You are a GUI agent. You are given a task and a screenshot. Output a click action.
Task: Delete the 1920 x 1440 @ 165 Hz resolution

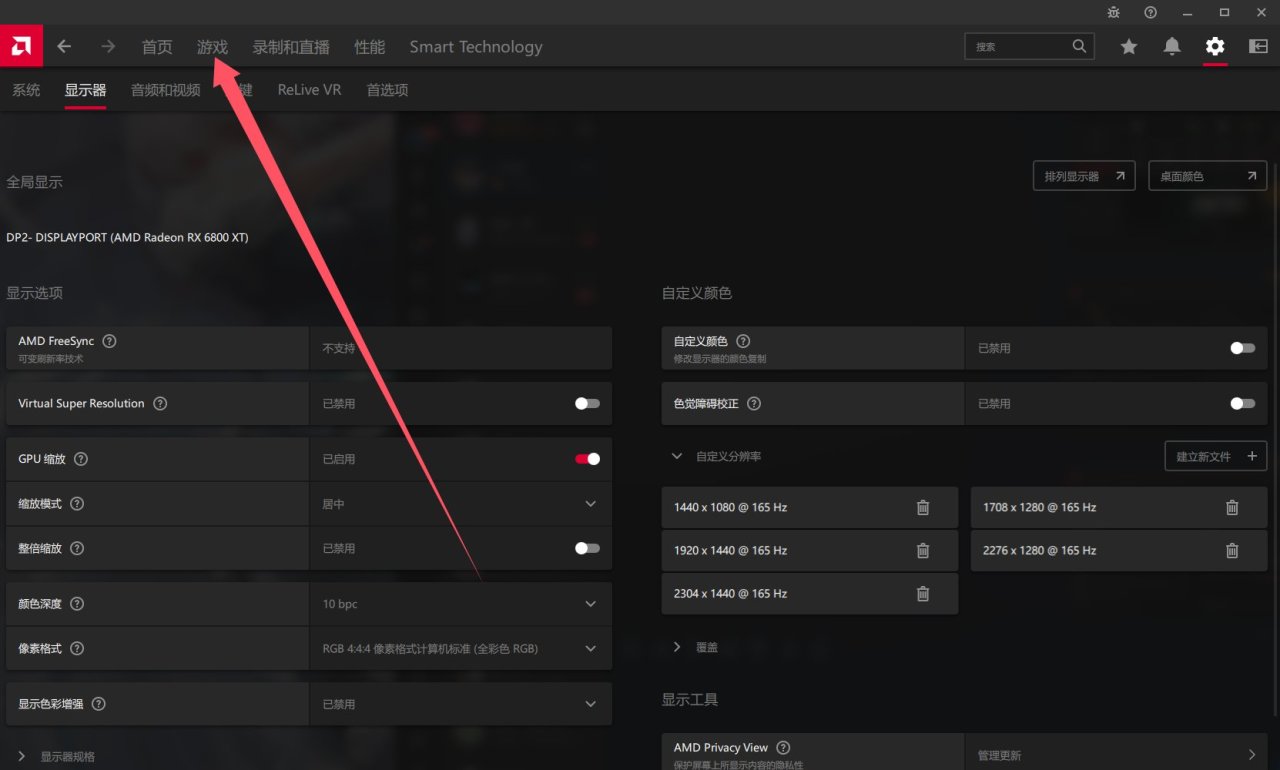coord(923,551)
